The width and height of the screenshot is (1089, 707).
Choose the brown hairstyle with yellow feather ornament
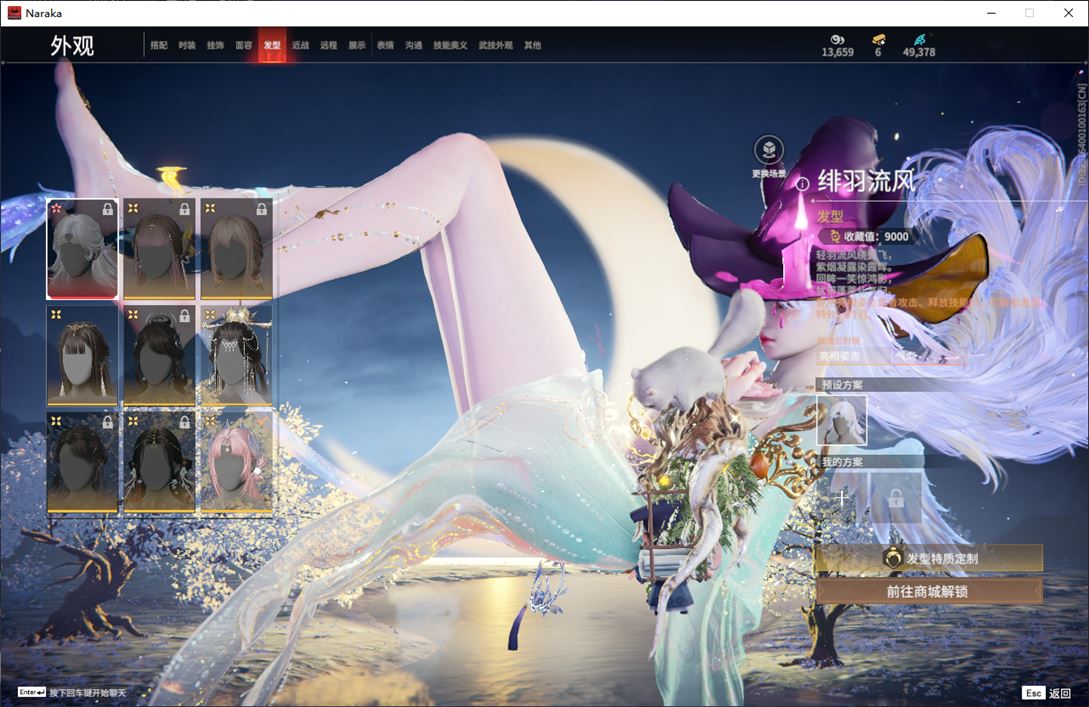coord(159,249)
